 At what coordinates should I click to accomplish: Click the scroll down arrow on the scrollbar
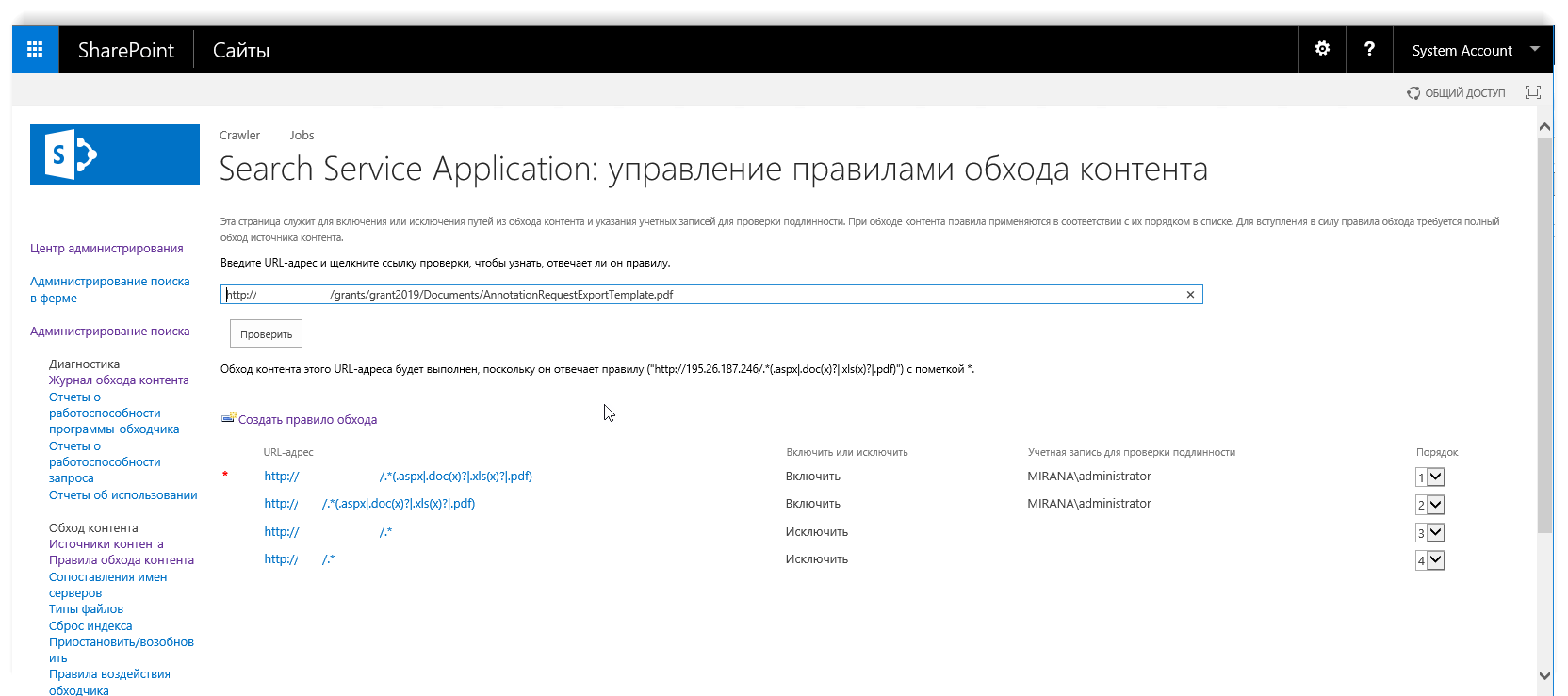(x=1544, y=674)
